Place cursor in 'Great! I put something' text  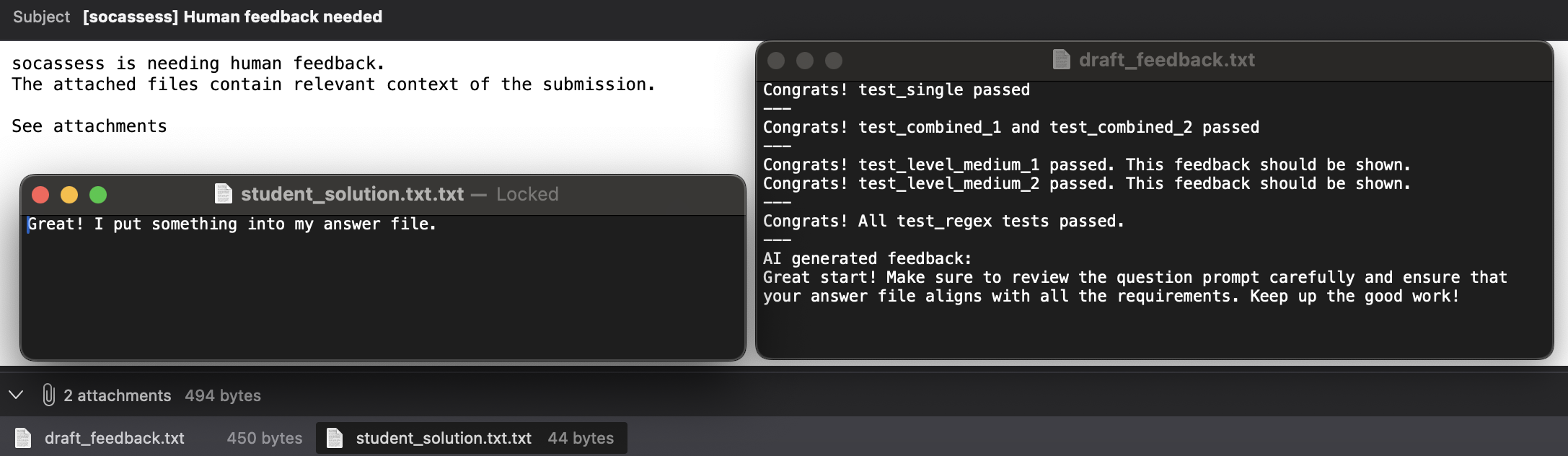[x=132, y=224]
